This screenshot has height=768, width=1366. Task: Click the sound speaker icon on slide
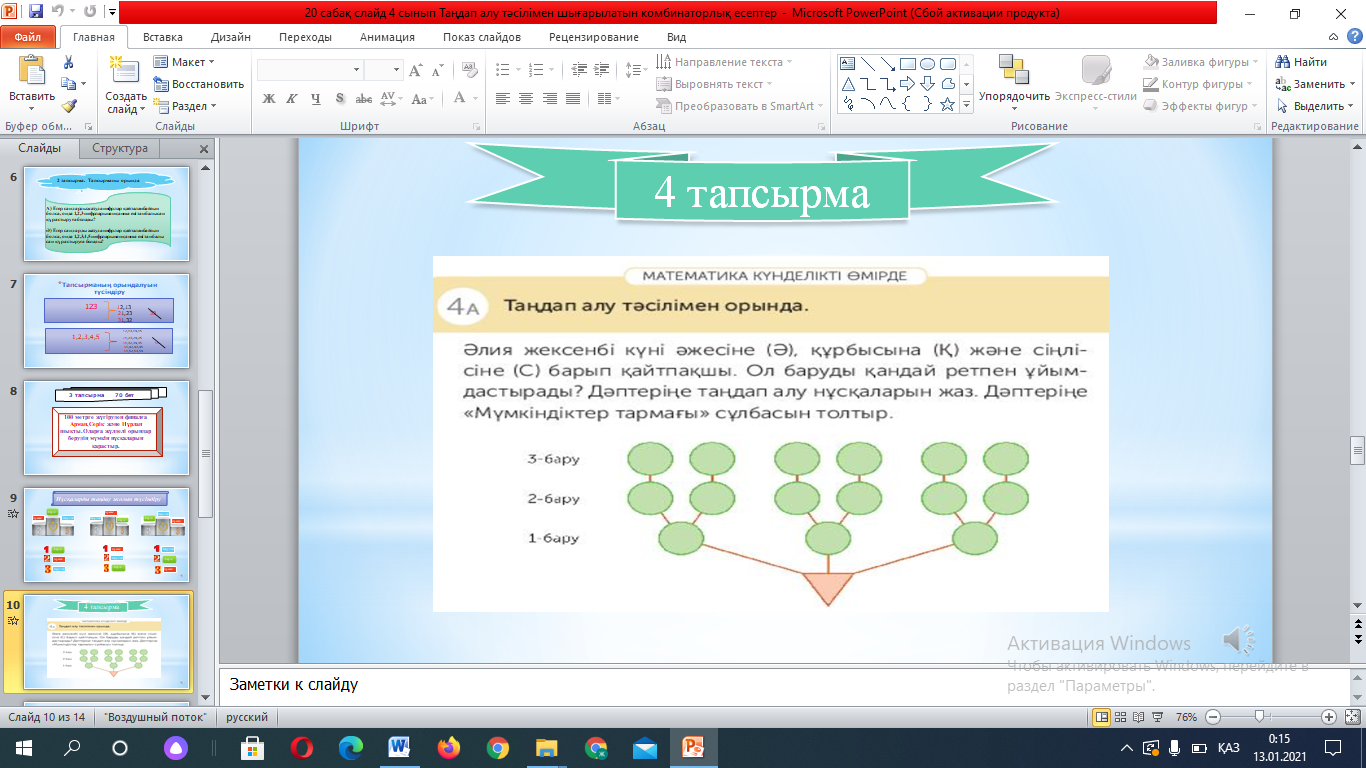pos(1240,640)
